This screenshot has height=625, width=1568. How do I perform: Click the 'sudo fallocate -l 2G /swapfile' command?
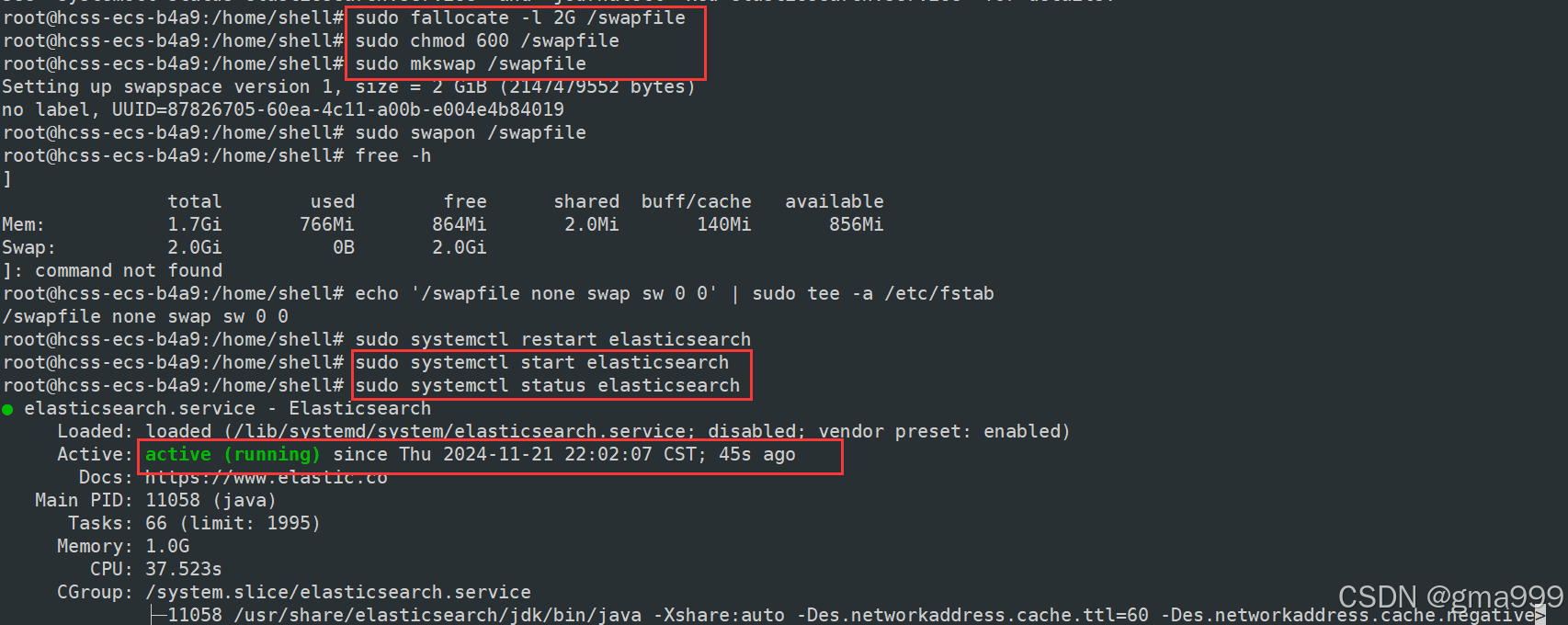[520, 17]
